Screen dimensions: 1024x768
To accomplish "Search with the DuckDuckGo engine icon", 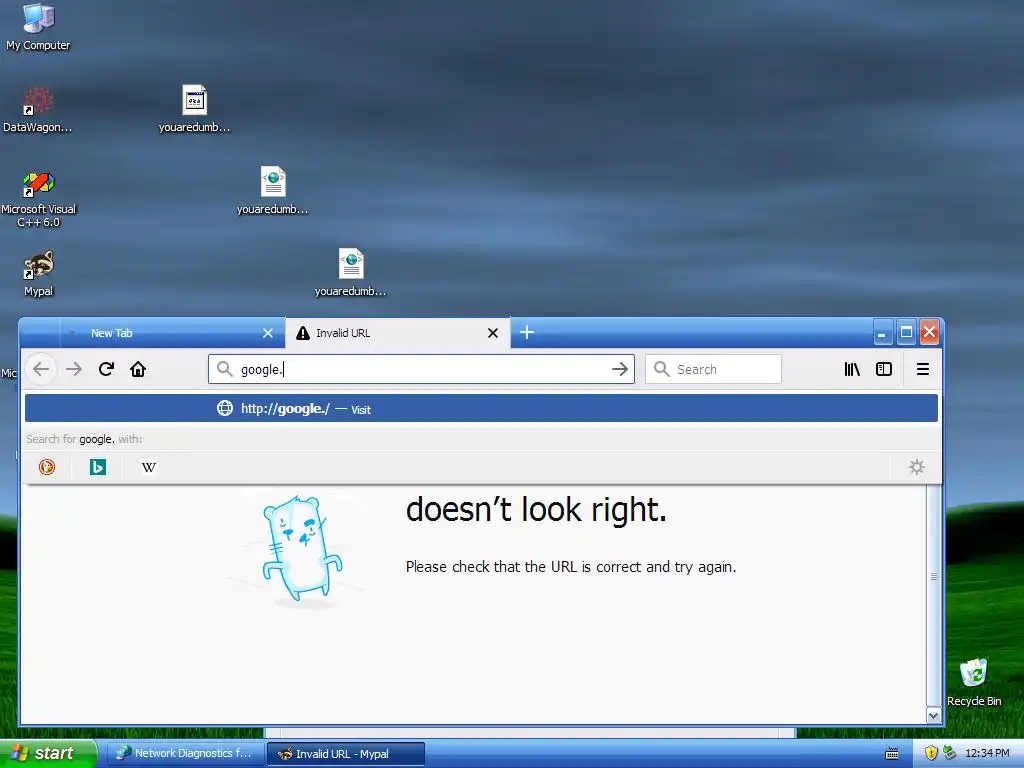I will tap(47, 467).
